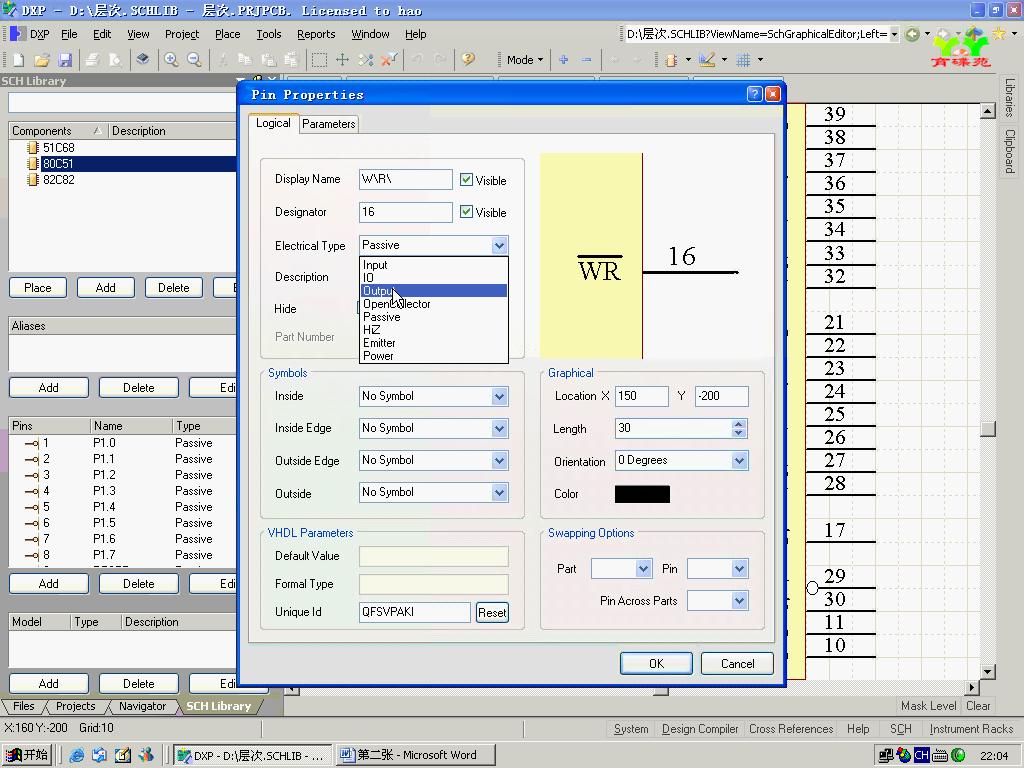Toggle Designator Visible checkbox
The width and height of the screenshot is (1024, 768).
click(x=466, y=212)
